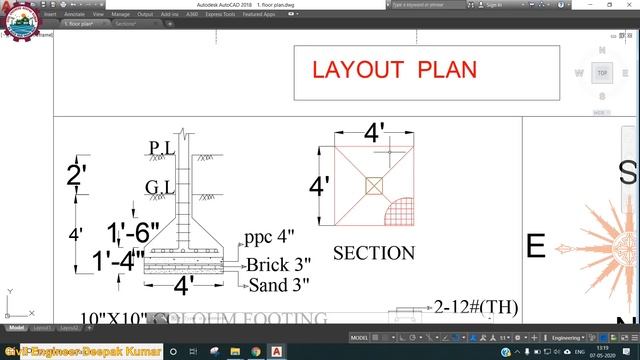The height and width of the screenshot is (360, 640).
Task: Open Google Chrome from the taskbar
Action: (256, 351)
